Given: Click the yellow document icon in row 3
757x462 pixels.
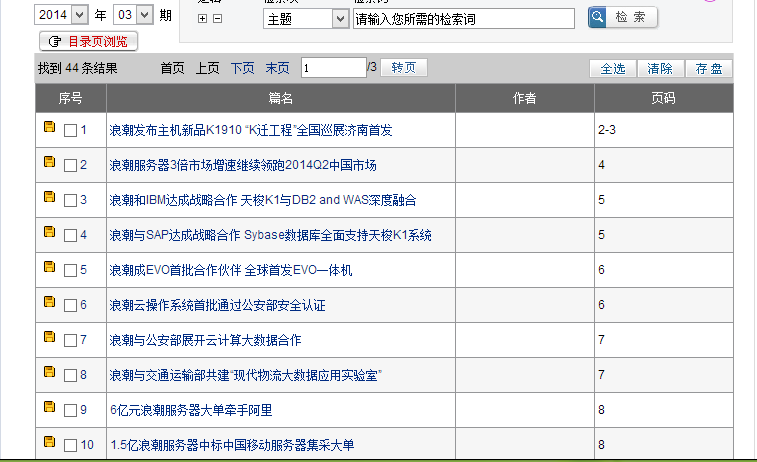Looking at the screenshot, I should click(x=49, y=196).
